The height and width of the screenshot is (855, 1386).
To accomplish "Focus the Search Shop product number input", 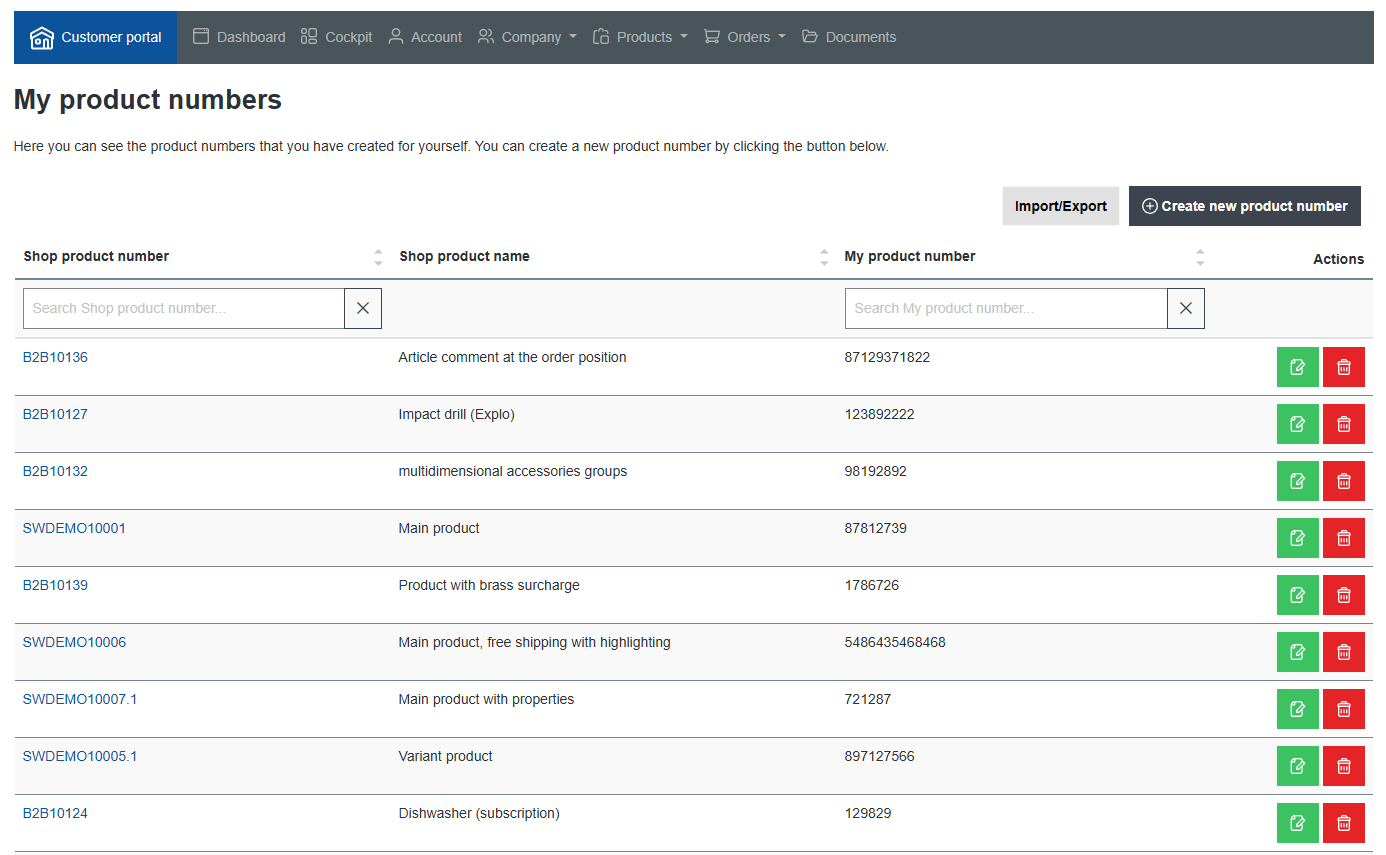I will point(184,309).
